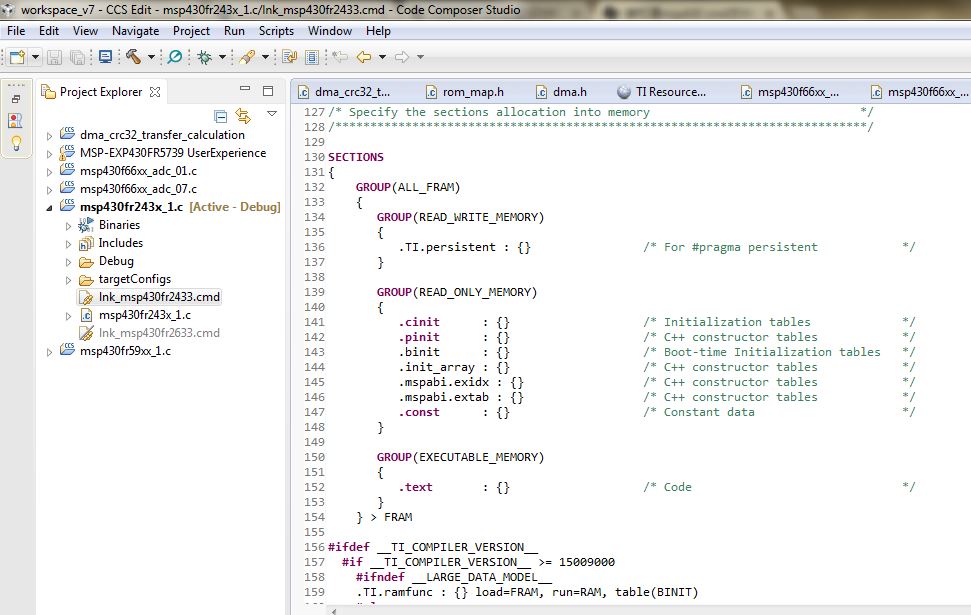Screen dimensions: 971x615
Task: Maximize the Project Explorer panel
Action: click(x=267, y=91)
